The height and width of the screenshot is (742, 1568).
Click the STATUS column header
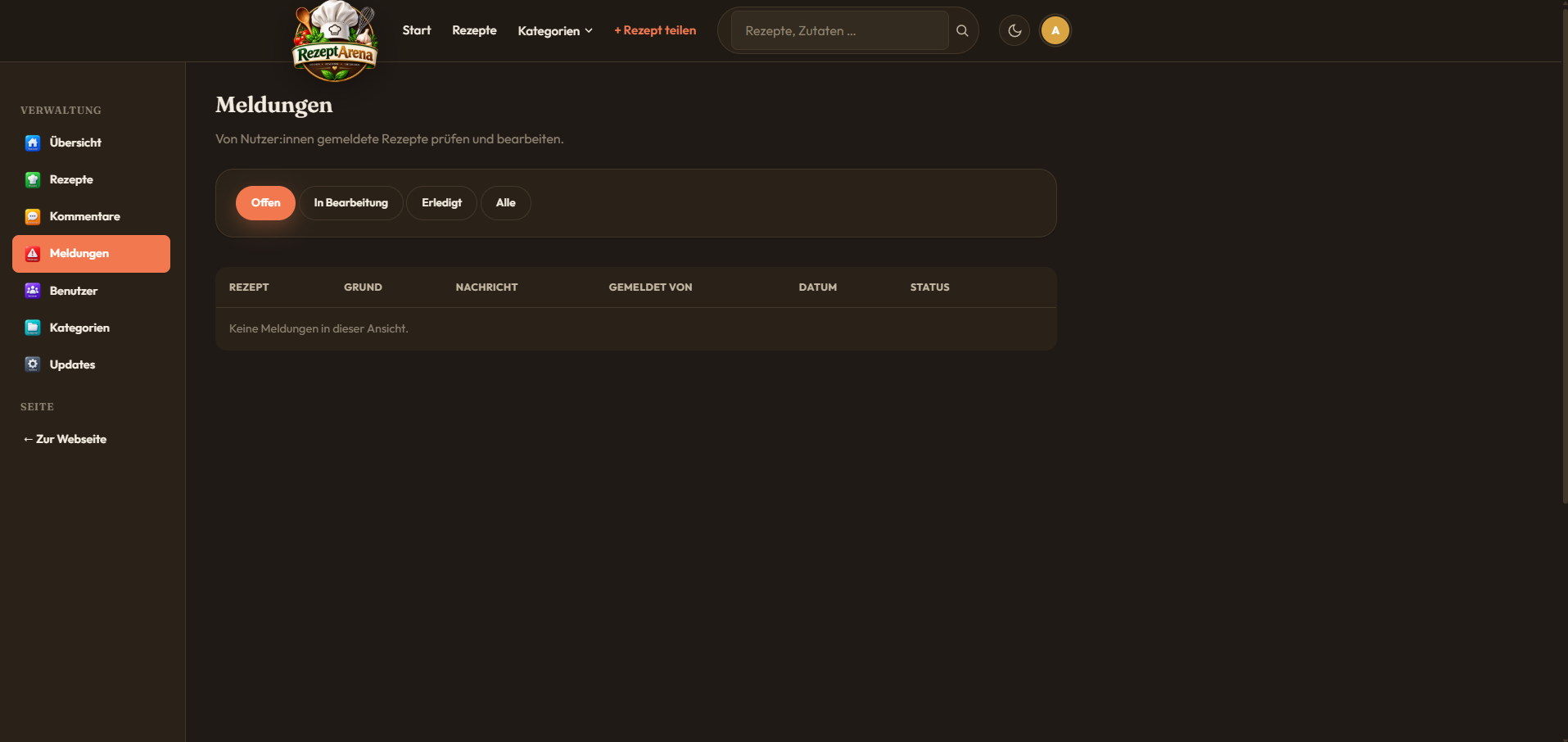tap(930, 287)
